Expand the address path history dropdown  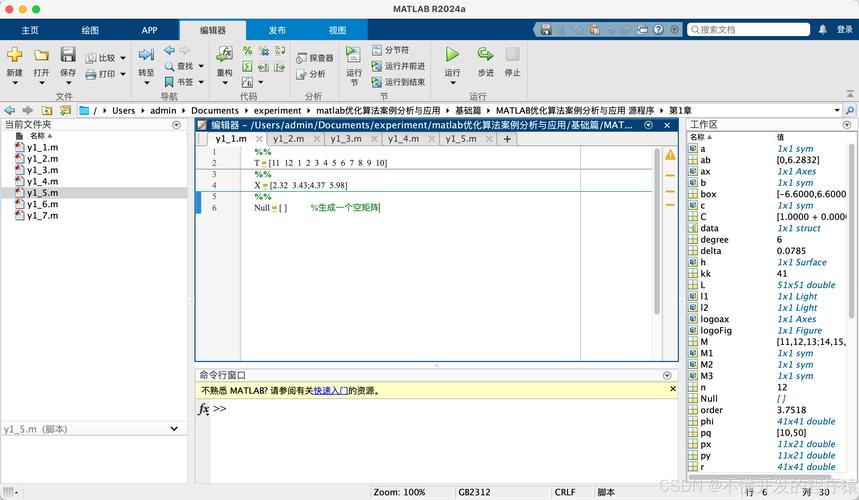(x=836, y=110)
